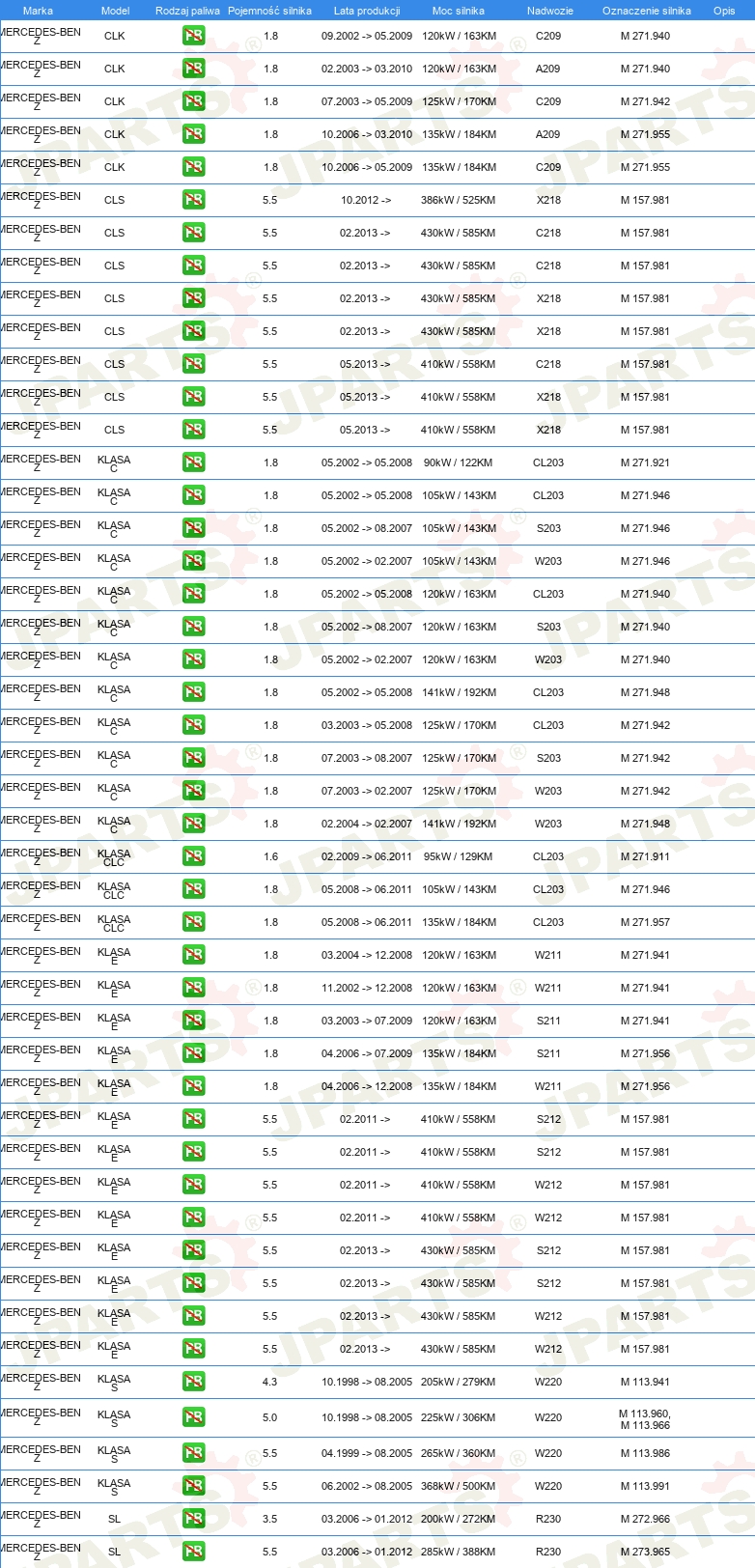Click petrol icon in CLK 135kW C209 row
The width and height of the screenshot is (755, 1568).
(x=194, y=168)
